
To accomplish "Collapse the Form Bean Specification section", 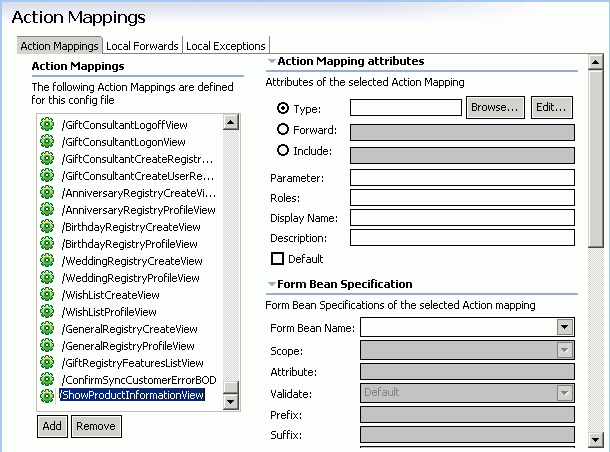I will click(x=271, y=285).
